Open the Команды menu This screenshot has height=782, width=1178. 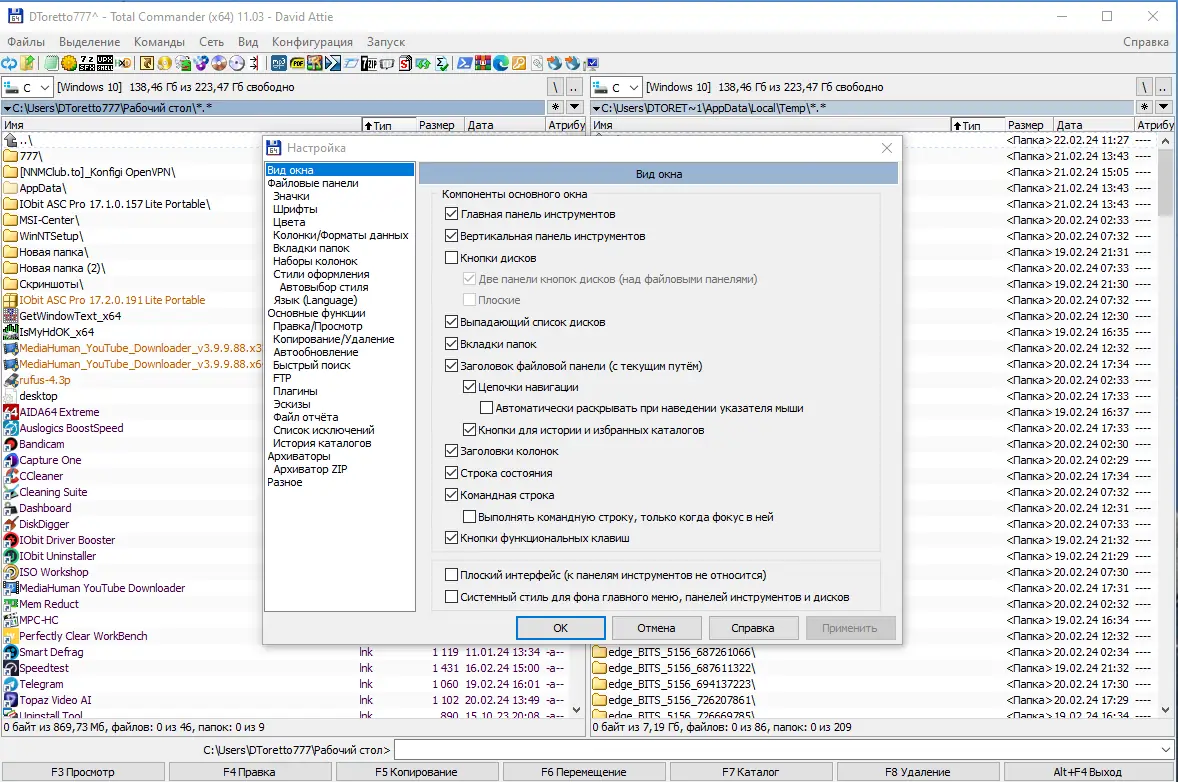point(159,42)
